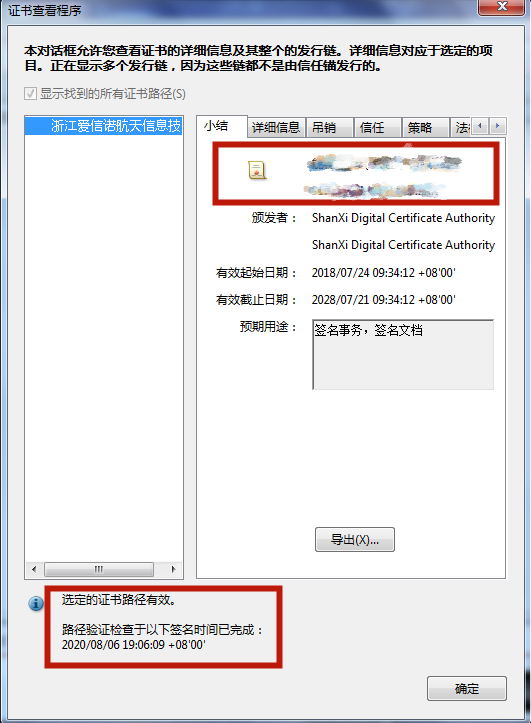
Task: Open the 详细信息 tab
Action: pos(277,127)
